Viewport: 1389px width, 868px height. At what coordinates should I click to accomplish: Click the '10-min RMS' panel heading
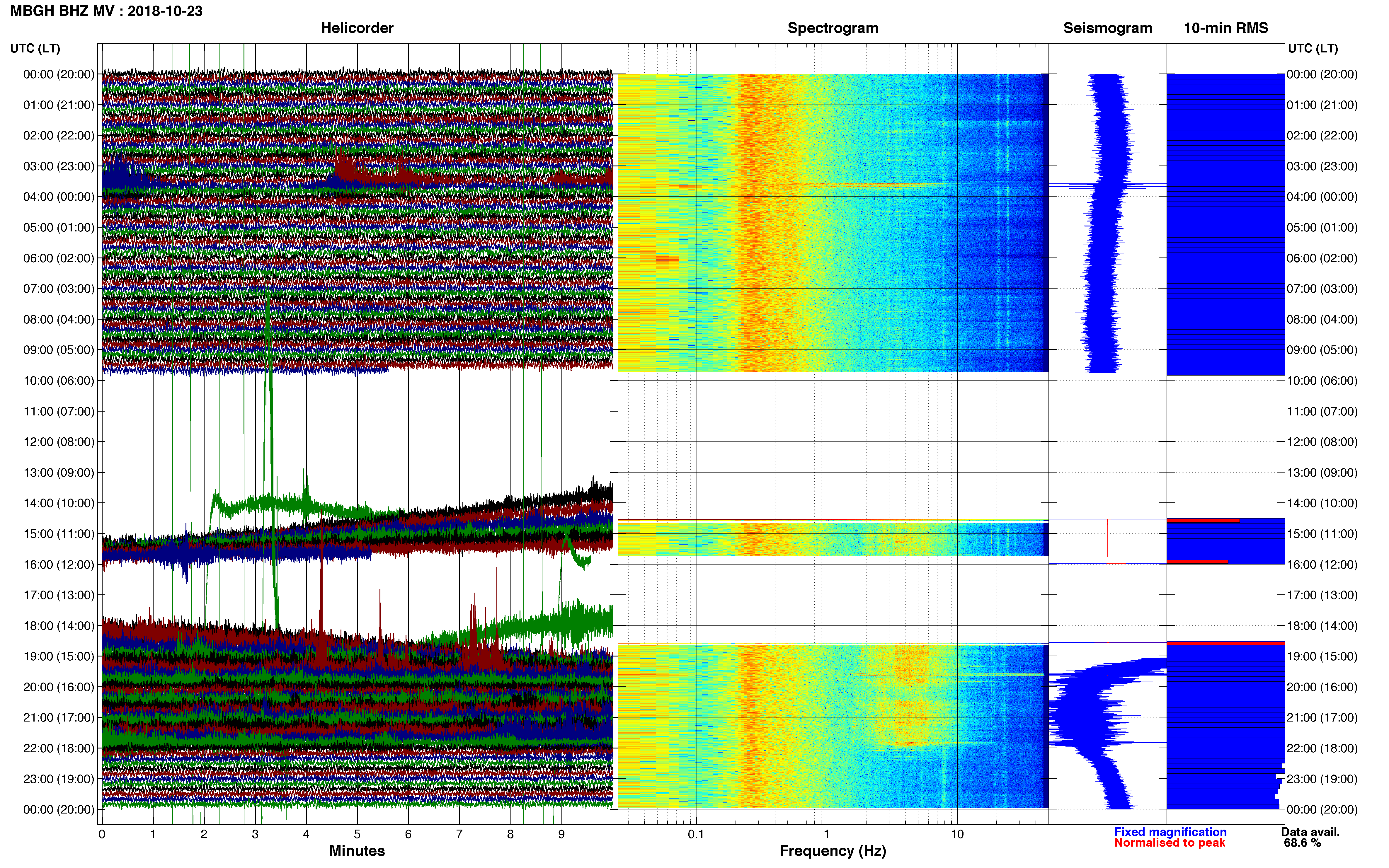[1225, 28]
